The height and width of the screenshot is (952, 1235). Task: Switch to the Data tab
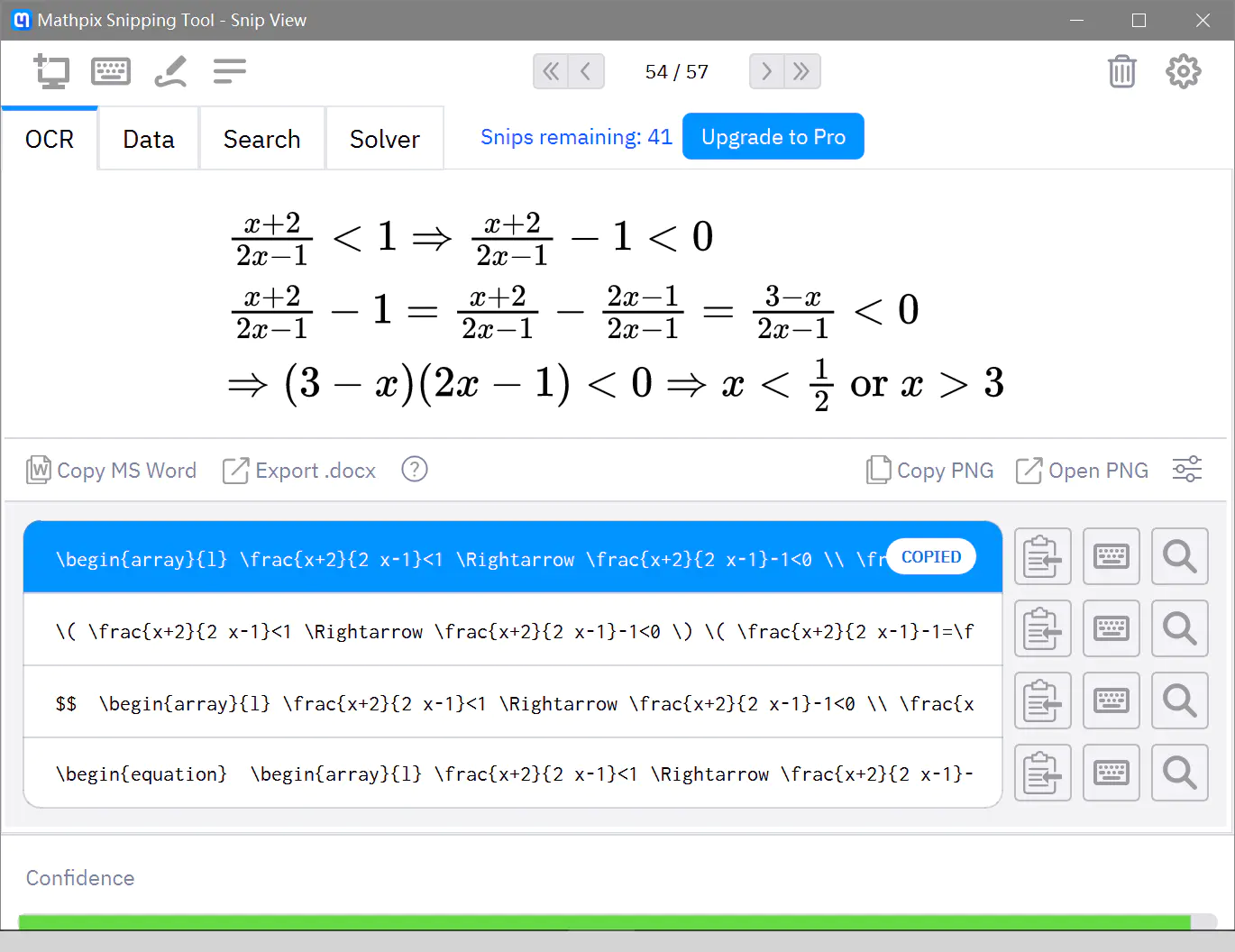tap(149, 139)
